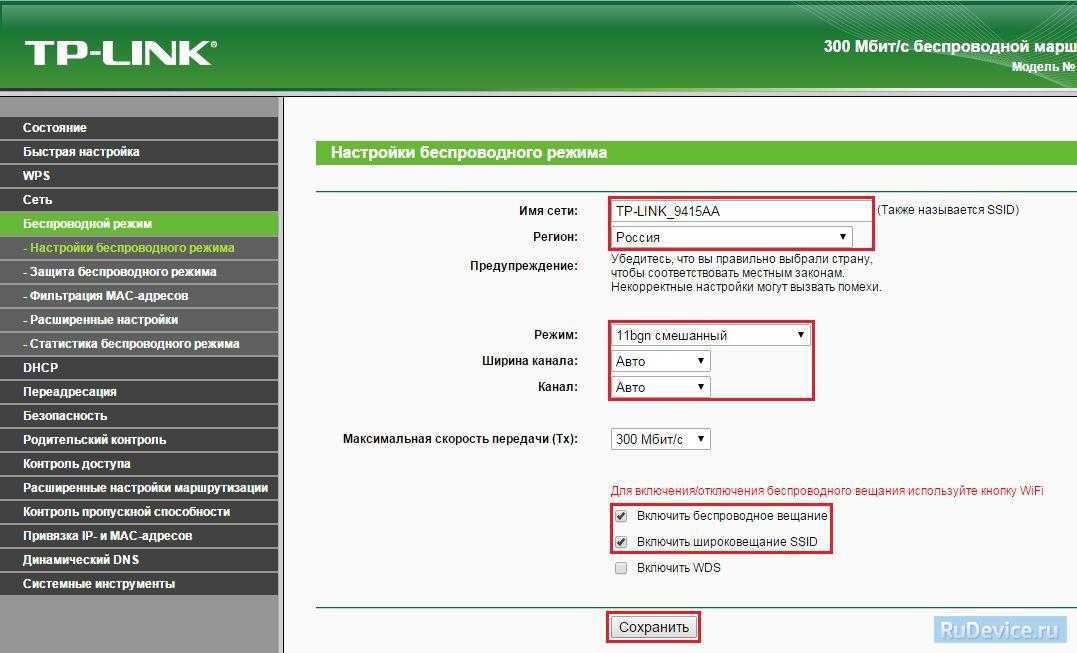The image size is (1077, 653).
Task: Expand the Режим dropdown 11bgn смешанный
Action: [710, 335]
